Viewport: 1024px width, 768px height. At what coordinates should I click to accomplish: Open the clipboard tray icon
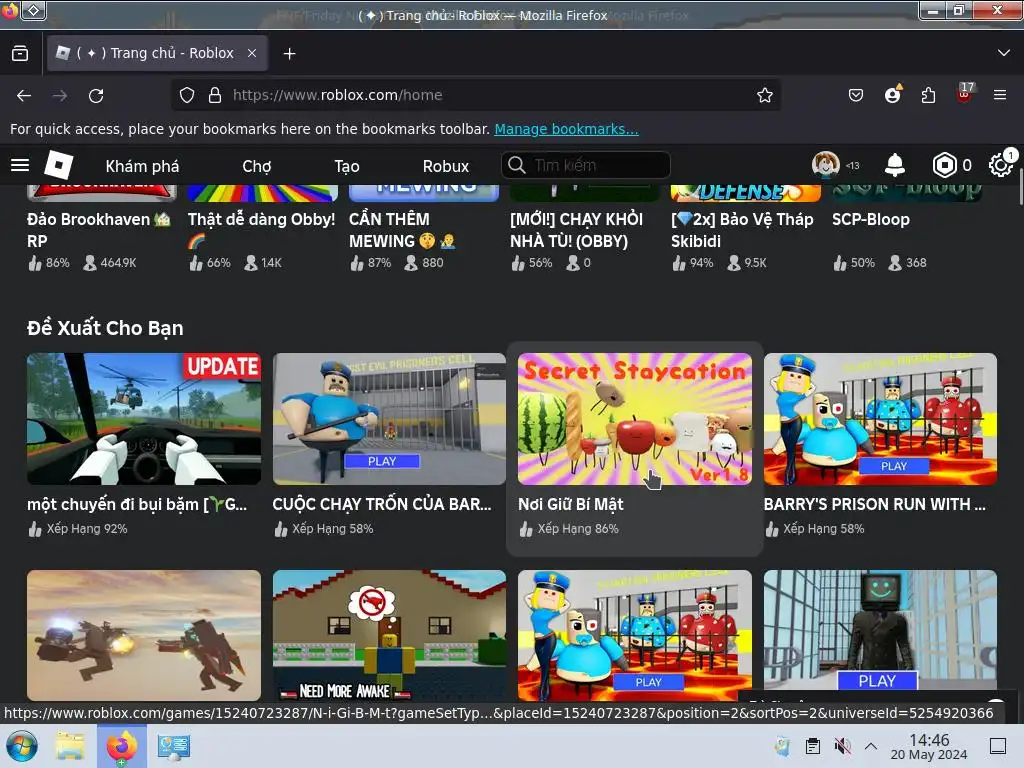[x=812, y=746]
